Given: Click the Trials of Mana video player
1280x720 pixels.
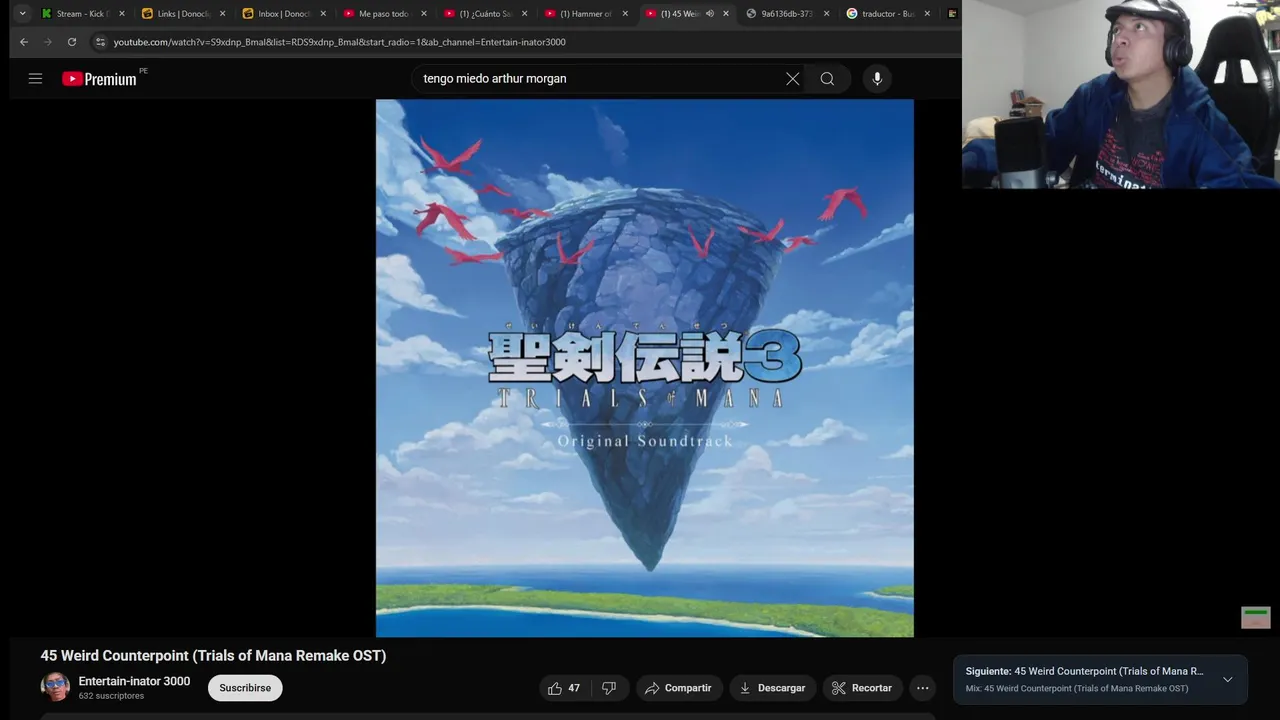Looking at the screenshot, I should pos(644,368).
